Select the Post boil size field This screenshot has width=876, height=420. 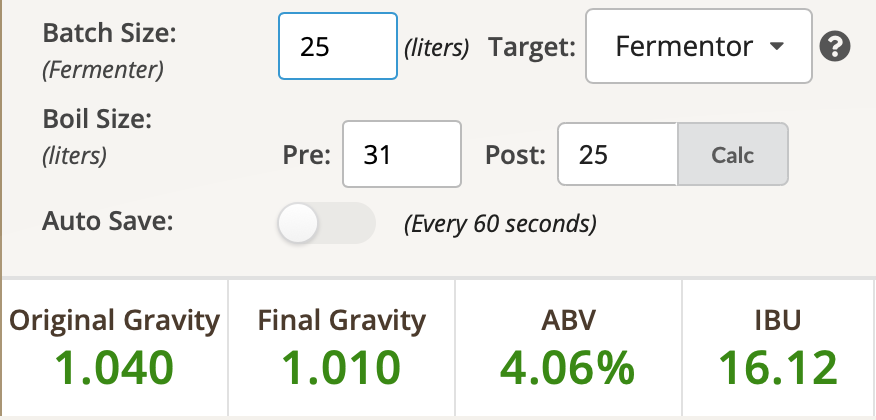pyautogui.click(x=618, y=155)
